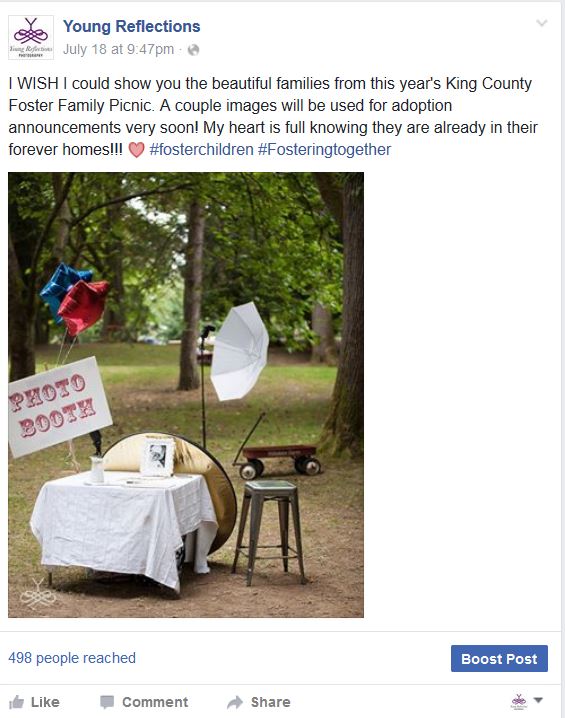
Task: Select the Comment action text
Action: 155,702
